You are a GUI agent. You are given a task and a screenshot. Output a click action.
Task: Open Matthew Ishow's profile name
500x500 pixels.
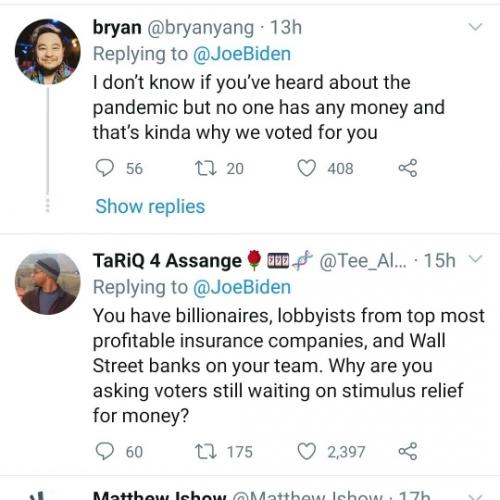coord(159,496)
